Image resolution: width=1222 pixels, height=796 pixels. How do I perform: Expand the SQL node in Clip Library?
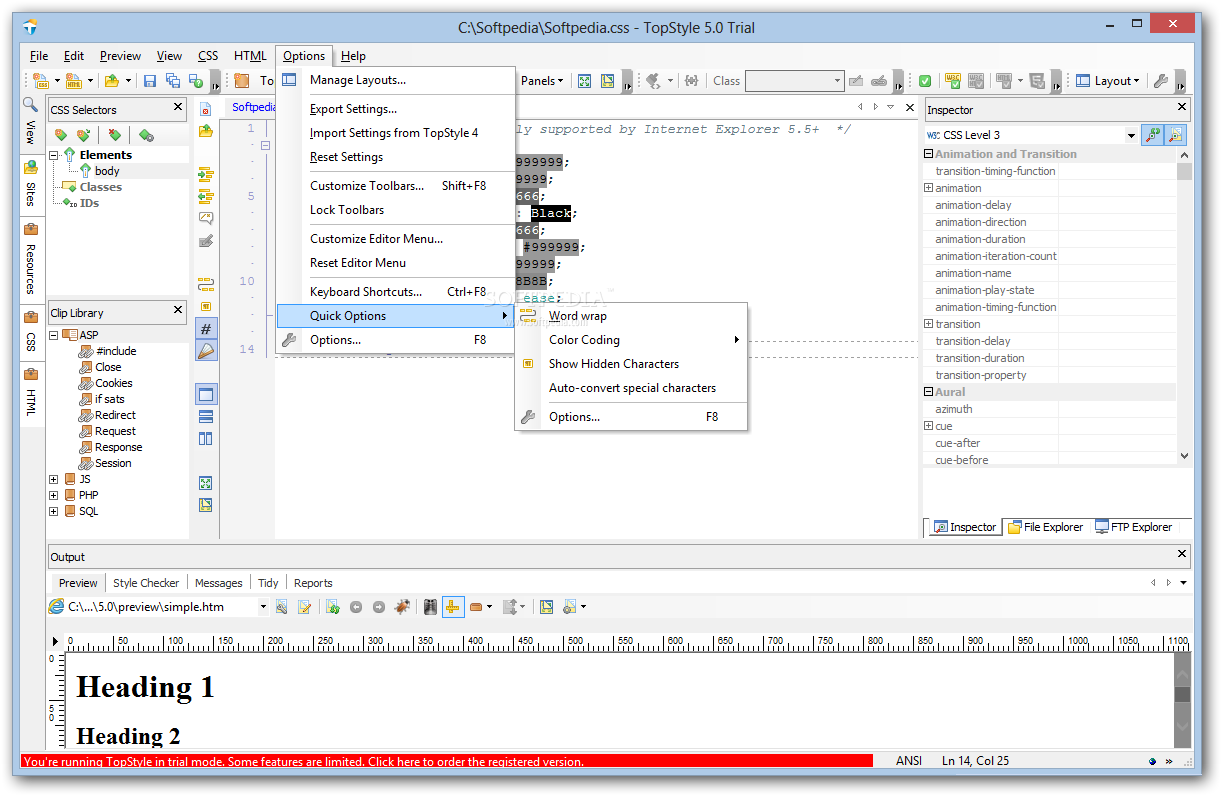(54, 511)
